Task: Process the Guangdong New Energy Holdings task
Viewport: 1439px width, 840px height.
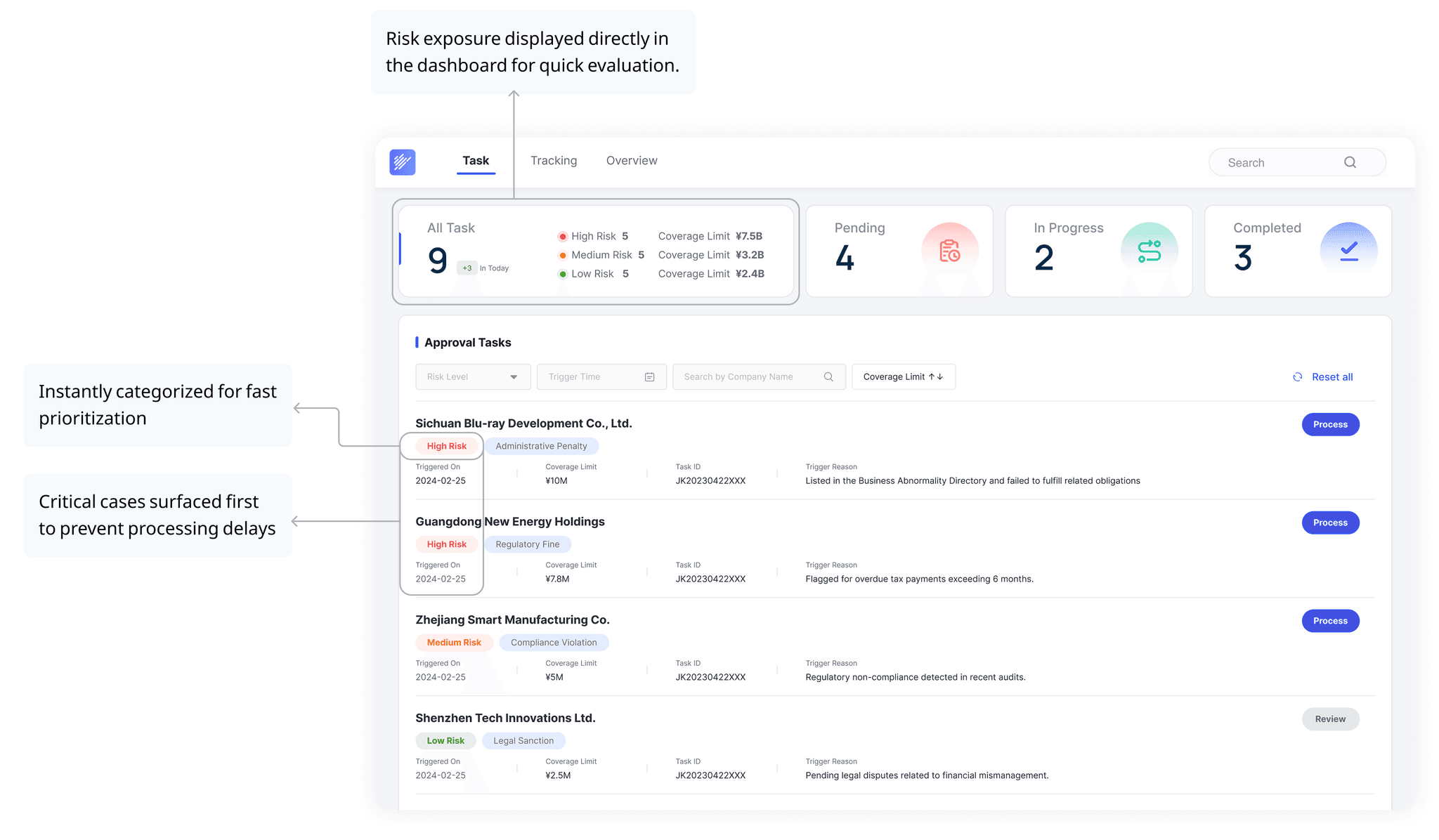Action: point(1330,523)
